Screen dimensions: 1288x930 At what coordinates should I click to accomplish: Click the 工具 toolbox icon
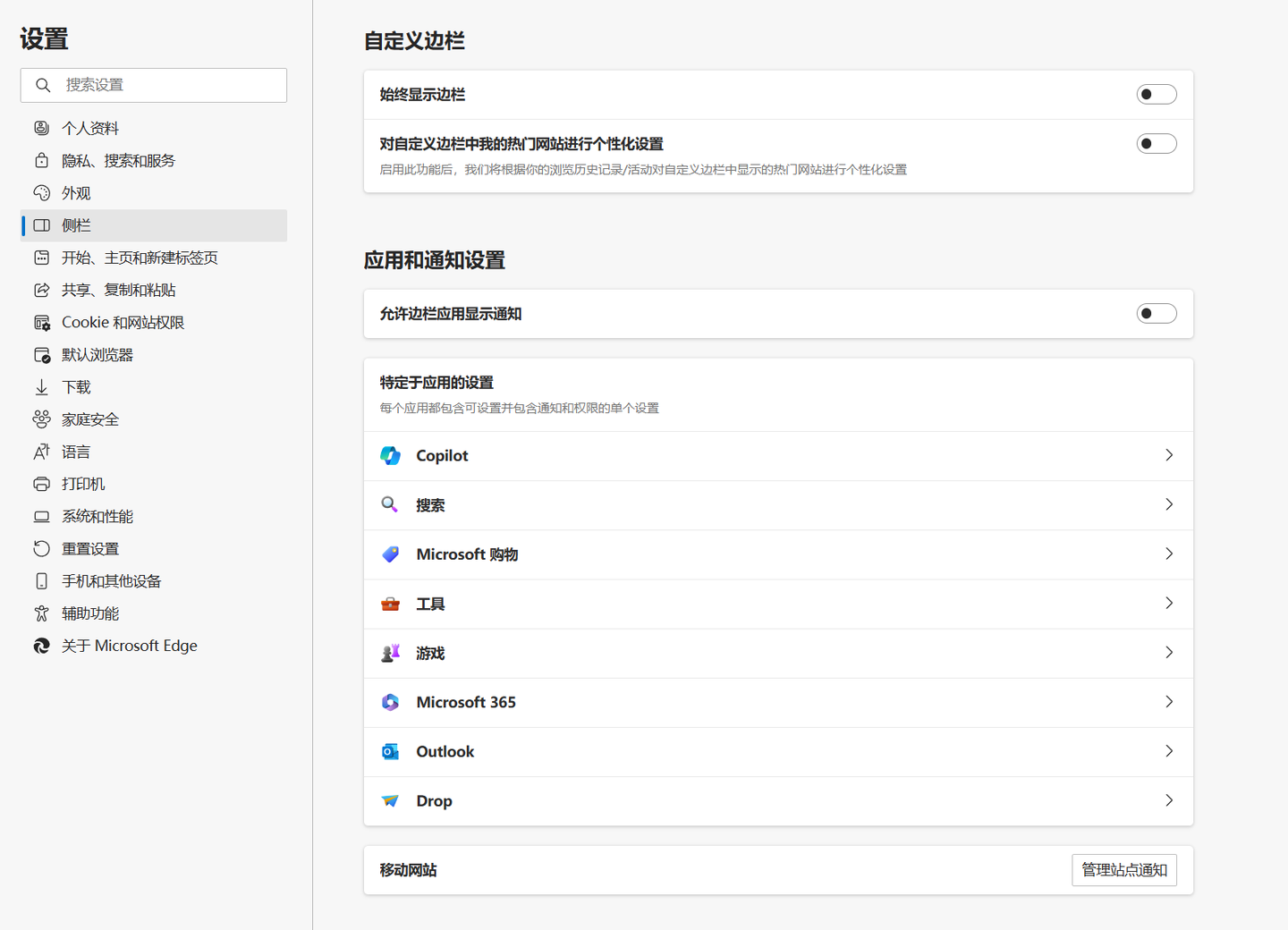coord(390,604)
